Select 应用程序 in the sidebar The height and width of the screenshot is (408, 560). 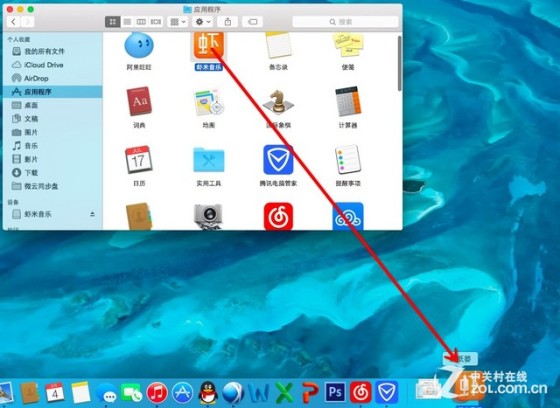pyautogui.click(x=52, y=92)
